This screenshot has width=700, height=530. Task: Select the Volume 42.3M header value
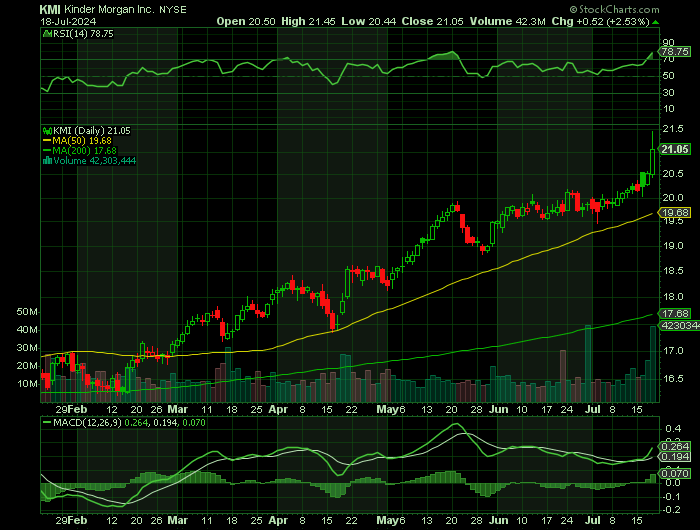(x=508, y=21)
